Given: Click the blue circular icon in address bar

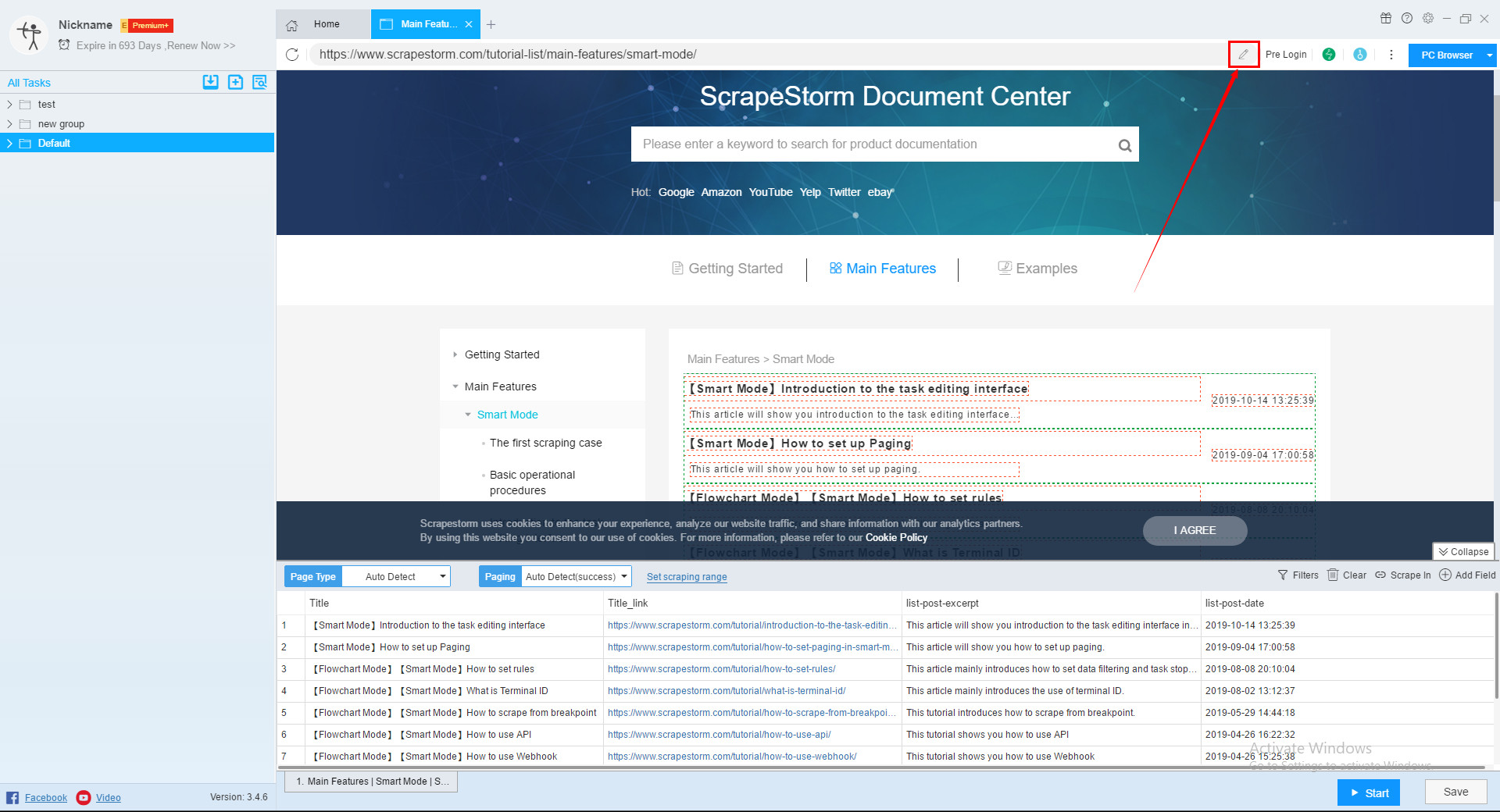Looking at the screenshot, I should coord(1360,55).
